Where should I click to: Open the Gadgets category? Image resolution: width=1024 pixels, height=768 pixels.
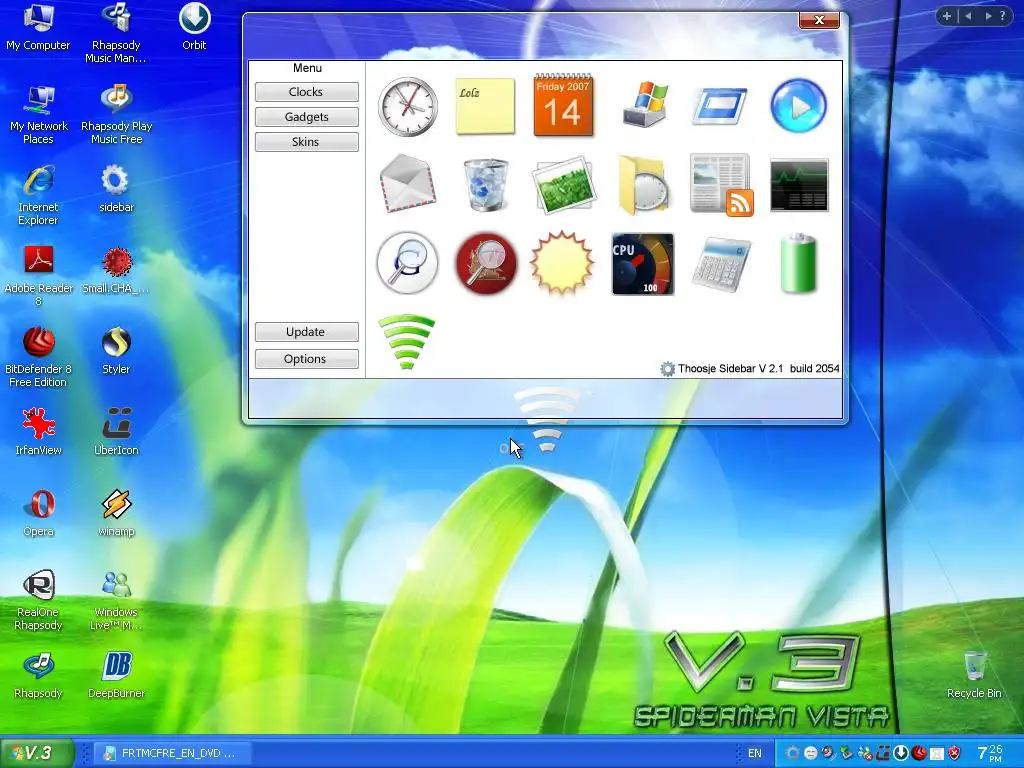(306, 117)
